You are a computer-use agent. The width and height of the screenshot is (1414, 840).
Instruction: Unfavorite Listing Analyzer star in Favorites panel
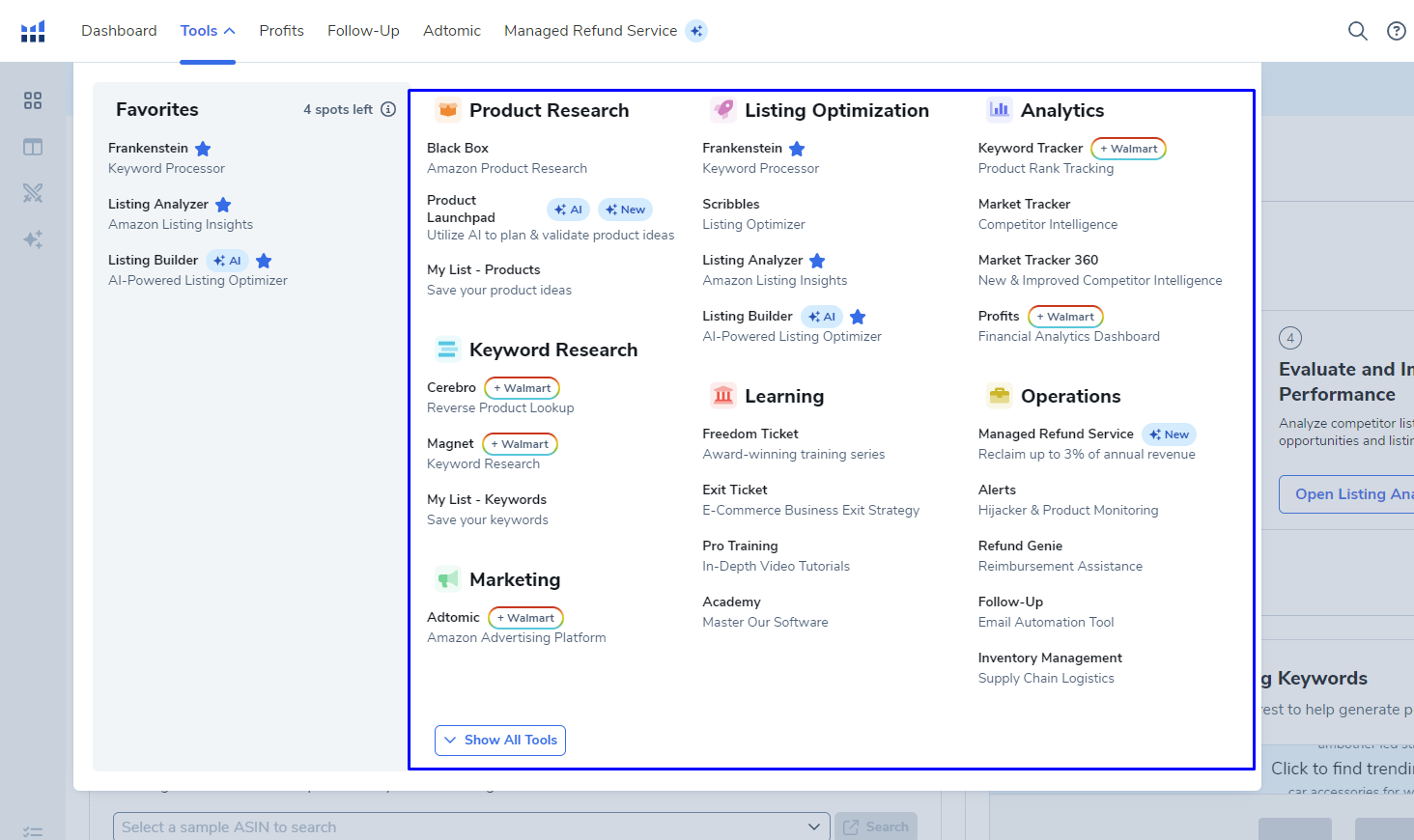pyautogui.click(x=223, y=205)
